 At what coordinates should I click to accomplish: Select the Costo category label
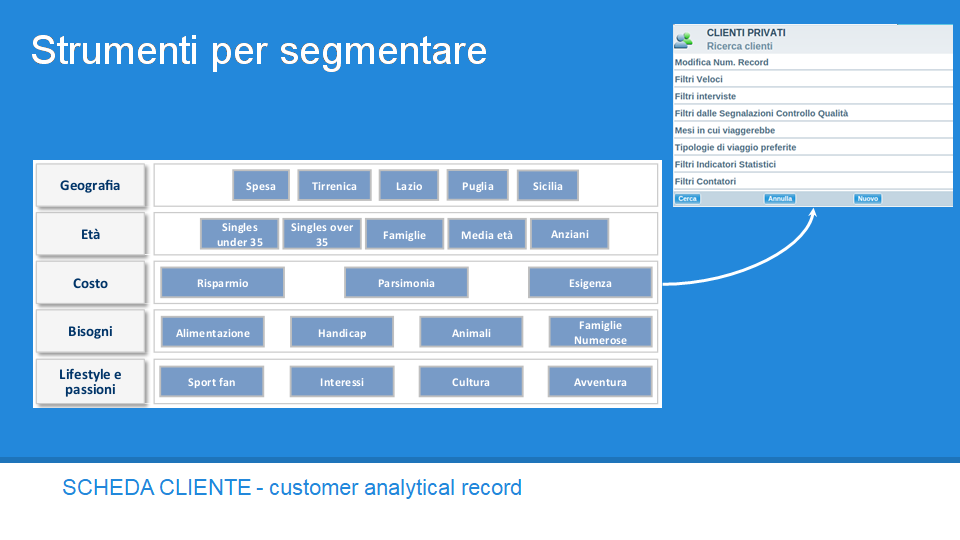coord(91,283)
